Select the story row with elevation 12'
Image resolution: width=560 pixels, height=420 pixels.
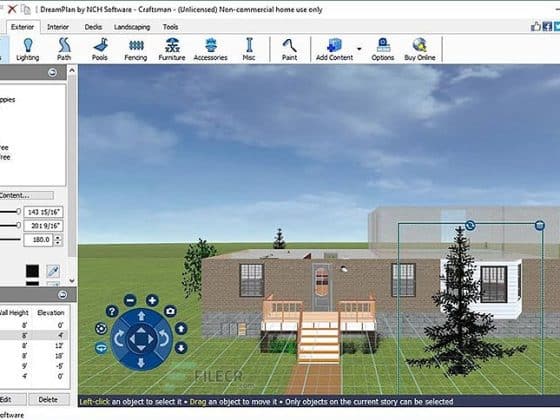(34, 346)
